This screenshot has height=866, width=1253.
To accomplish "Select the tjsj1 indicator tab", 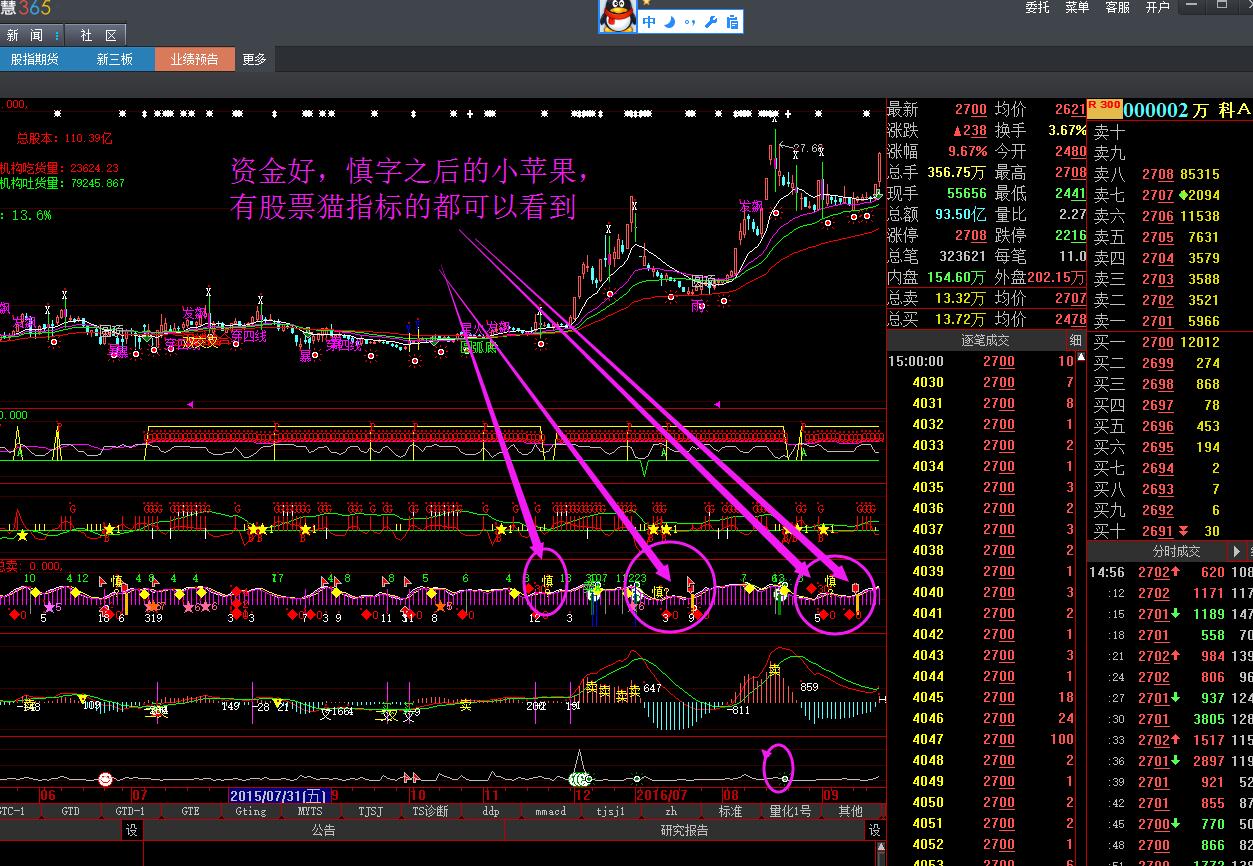I will pos(610,811).
